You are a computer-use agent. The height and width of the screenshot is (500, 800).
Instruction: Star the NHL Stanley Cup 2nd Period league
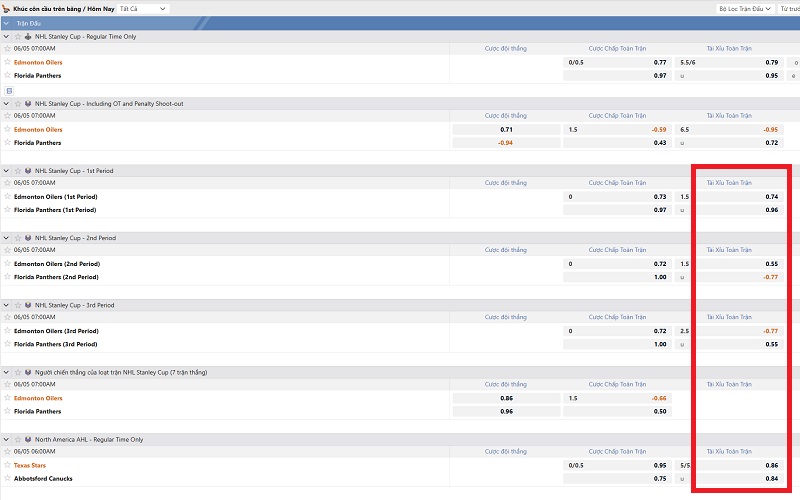[17, 238]
